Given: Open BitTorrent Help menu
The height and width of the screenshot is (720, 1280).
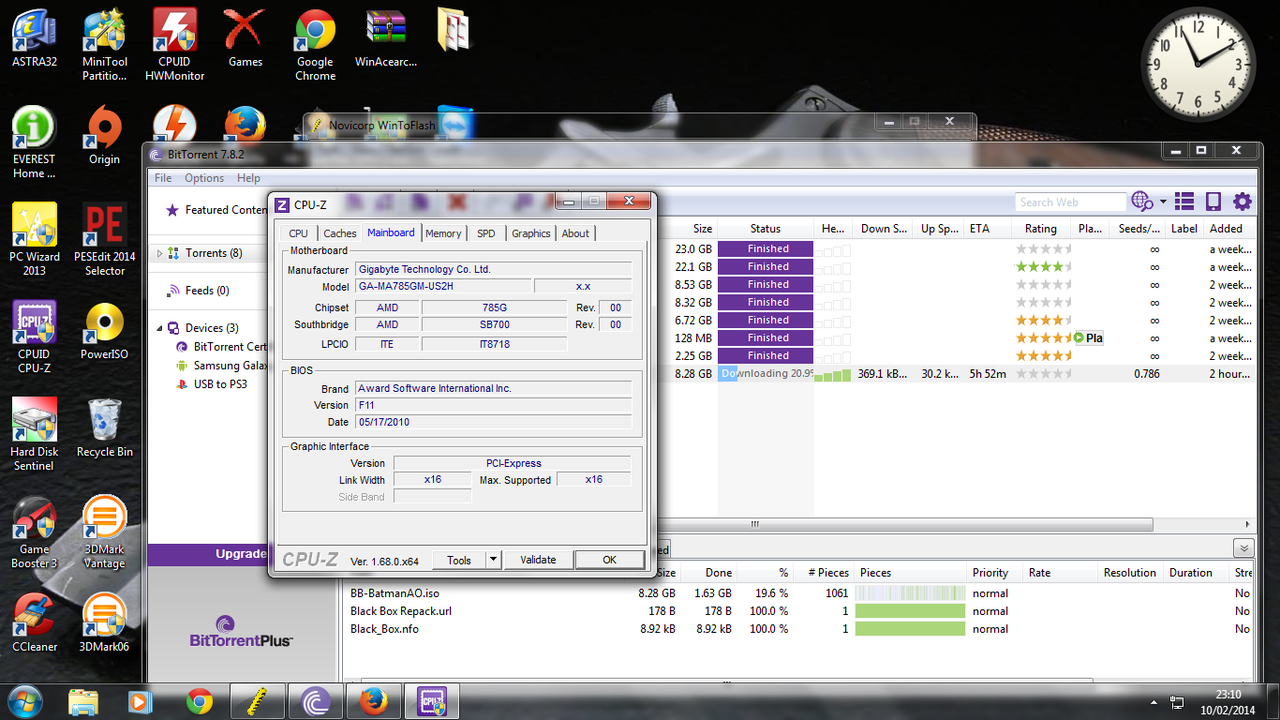Looking at the screenshot, I should 249,178.
